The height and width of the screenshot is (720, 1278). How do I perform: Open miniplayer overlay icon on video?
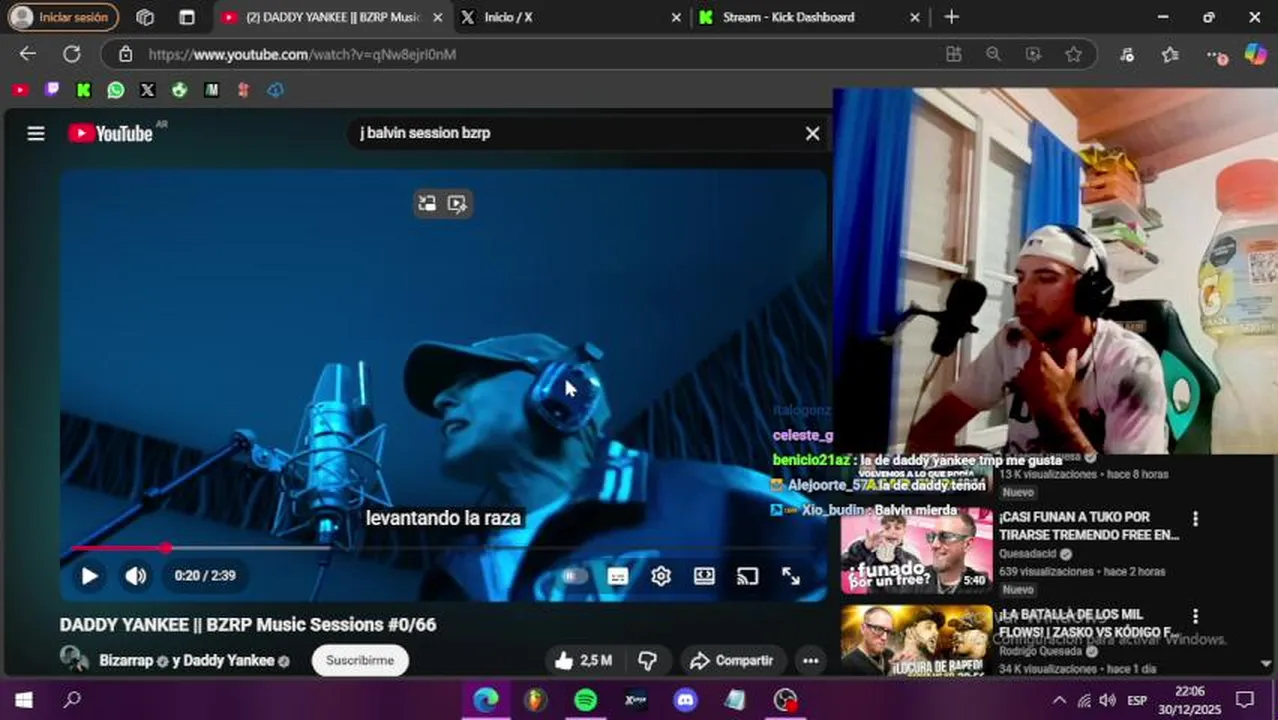pyautogui.click(x=427, y=204)
